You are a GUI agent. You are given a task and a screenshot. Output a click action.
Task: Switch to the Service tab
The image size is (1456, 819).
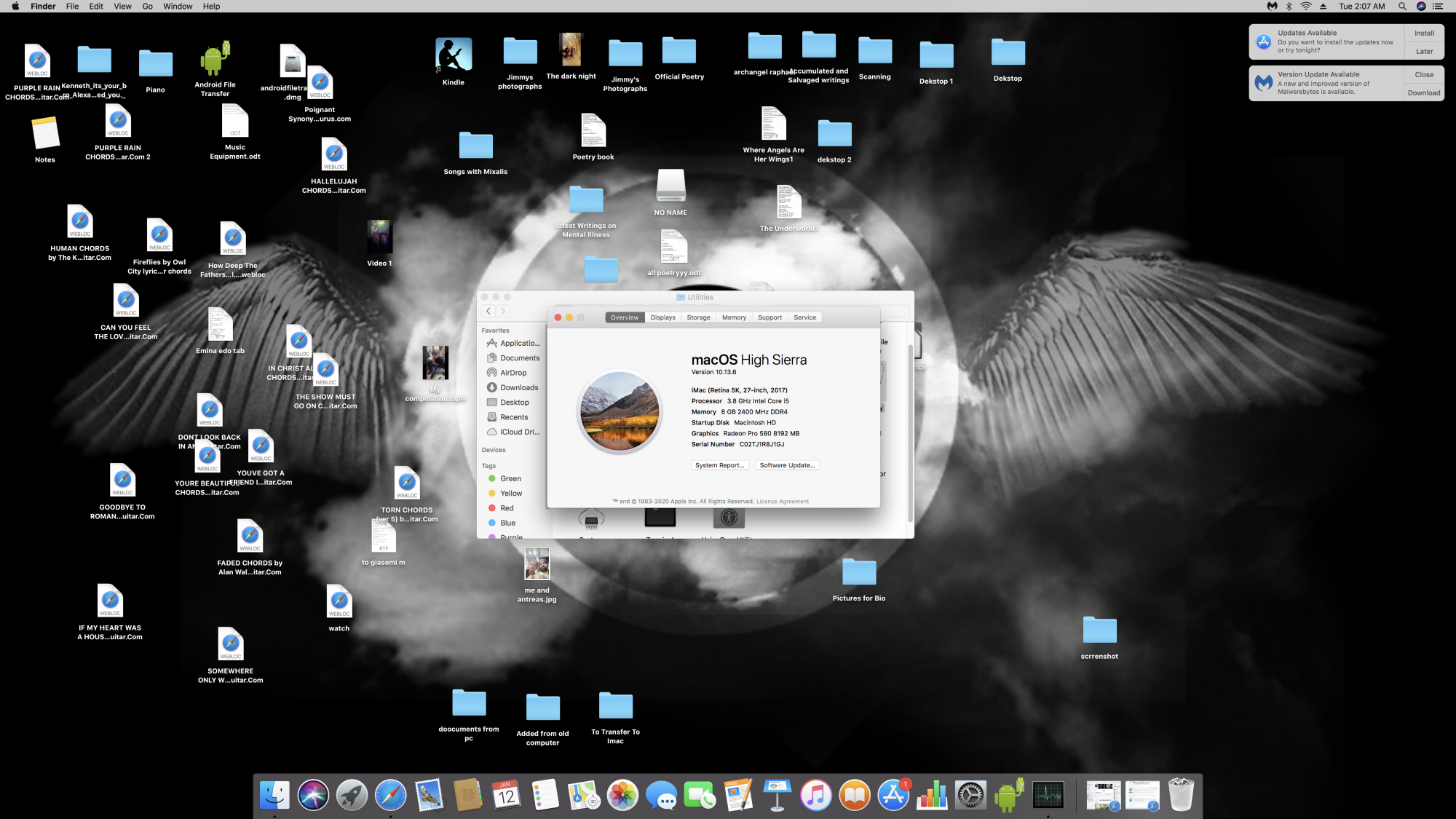tap(804, 317)
